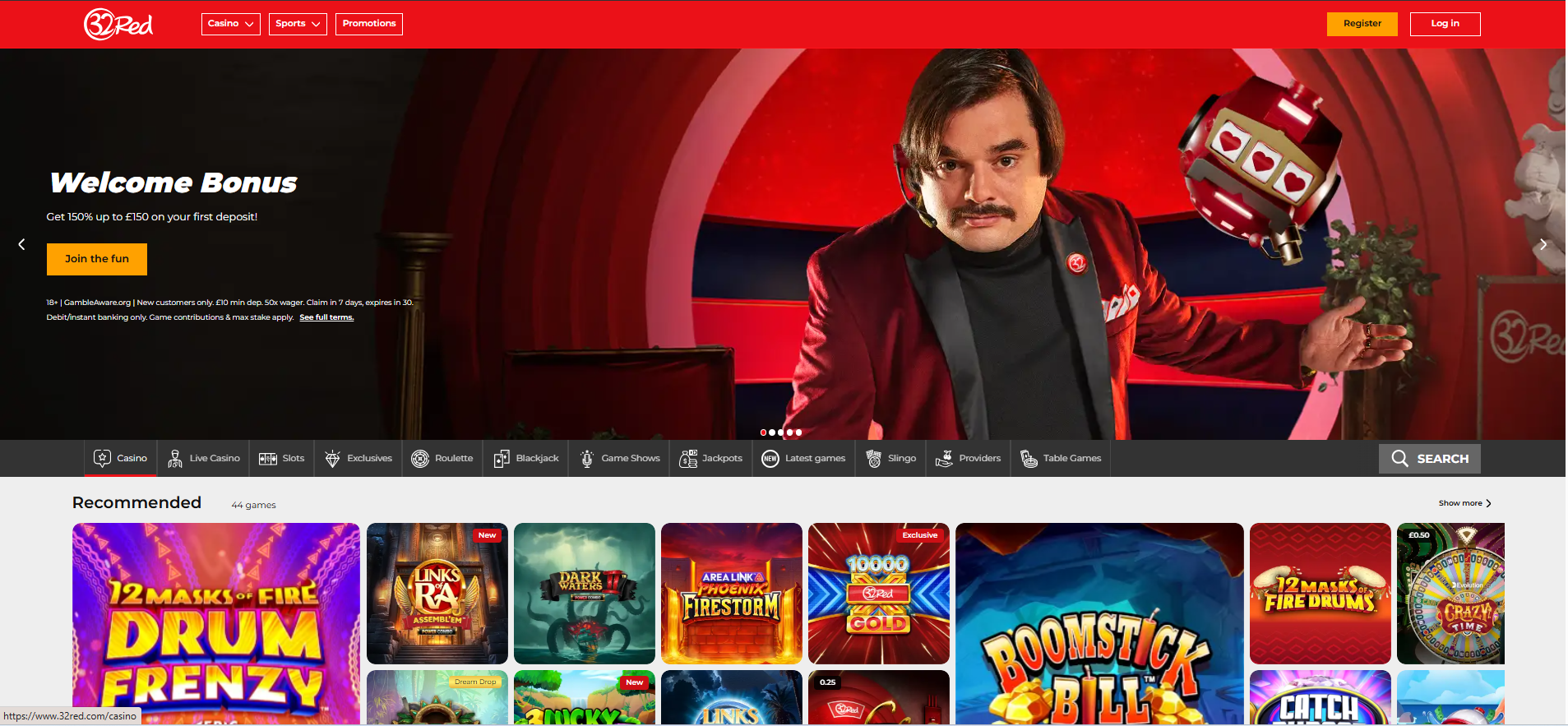Click the Recommended section heading
The width and height of the screenshot is (1568, 726).
click(x=136, y=502)
